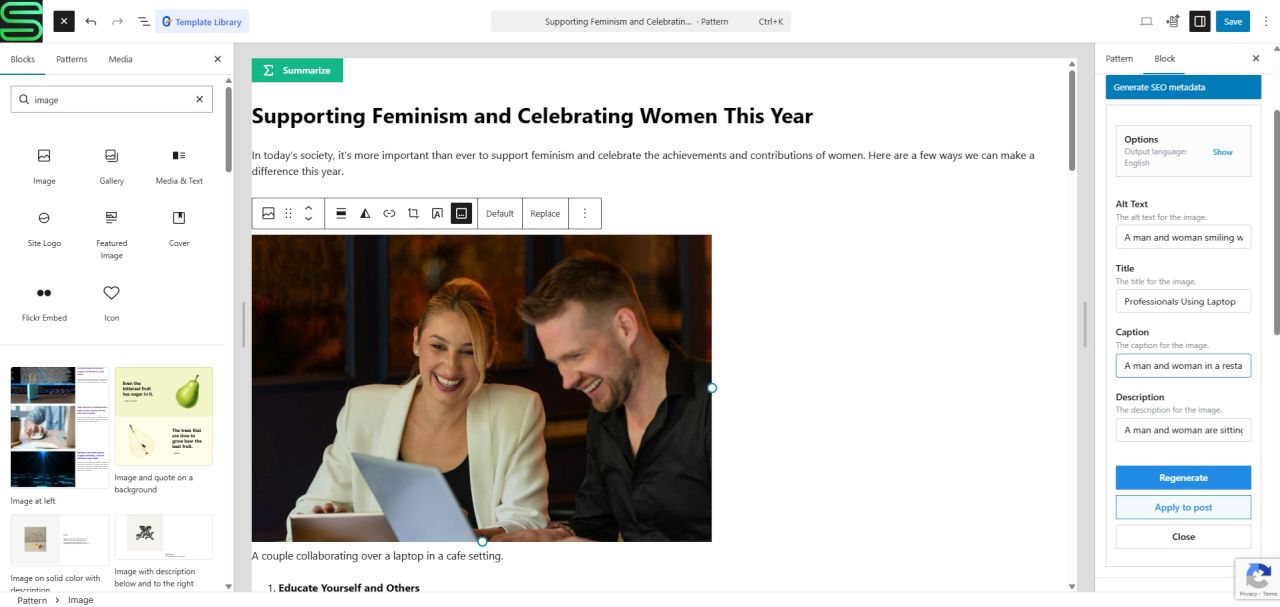This screenshot has height=607, width=1280.
Task: Open the Document Overview list view
Action: (x=144, y=21)
